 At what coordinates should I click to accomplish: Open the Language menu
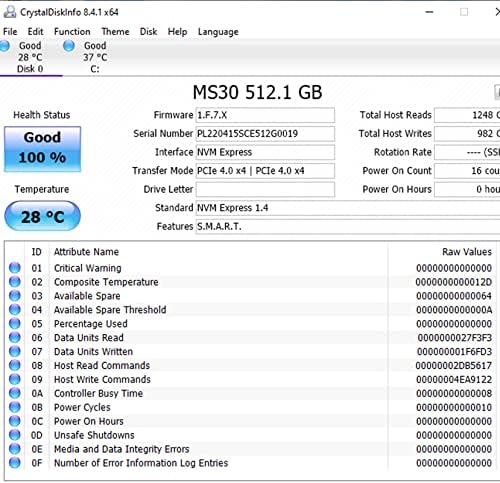[218, 32]
